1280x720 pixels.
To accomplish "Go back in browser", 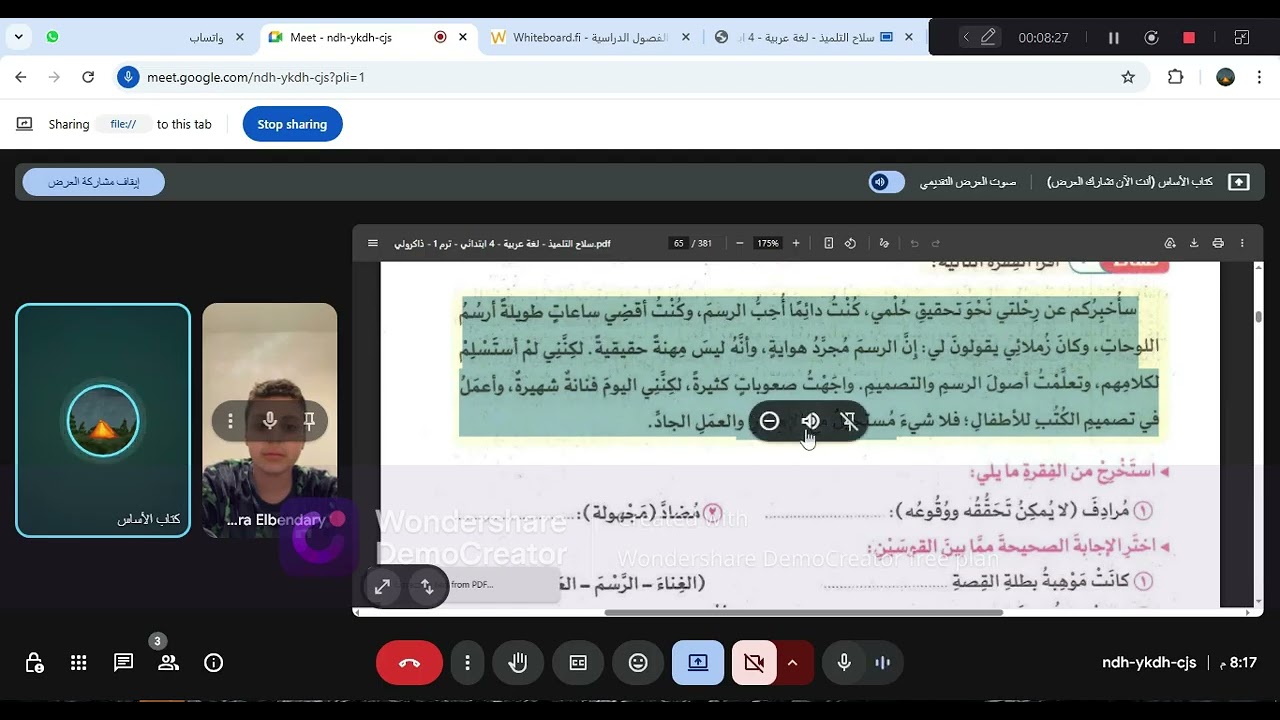I will tap(21, 77).
